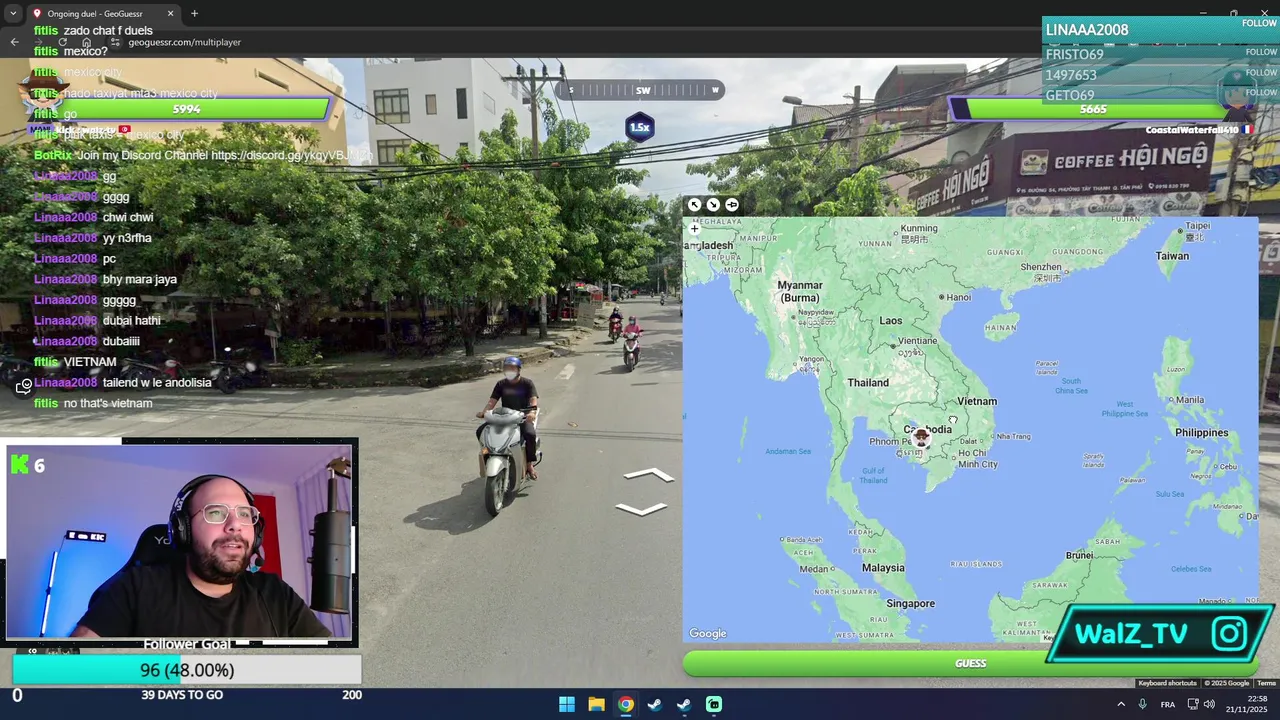Viewport: 1280px width, 720px height.
Task: Click the Thailand country label on map
Action: pyautogui.click(x=868, y=383)
